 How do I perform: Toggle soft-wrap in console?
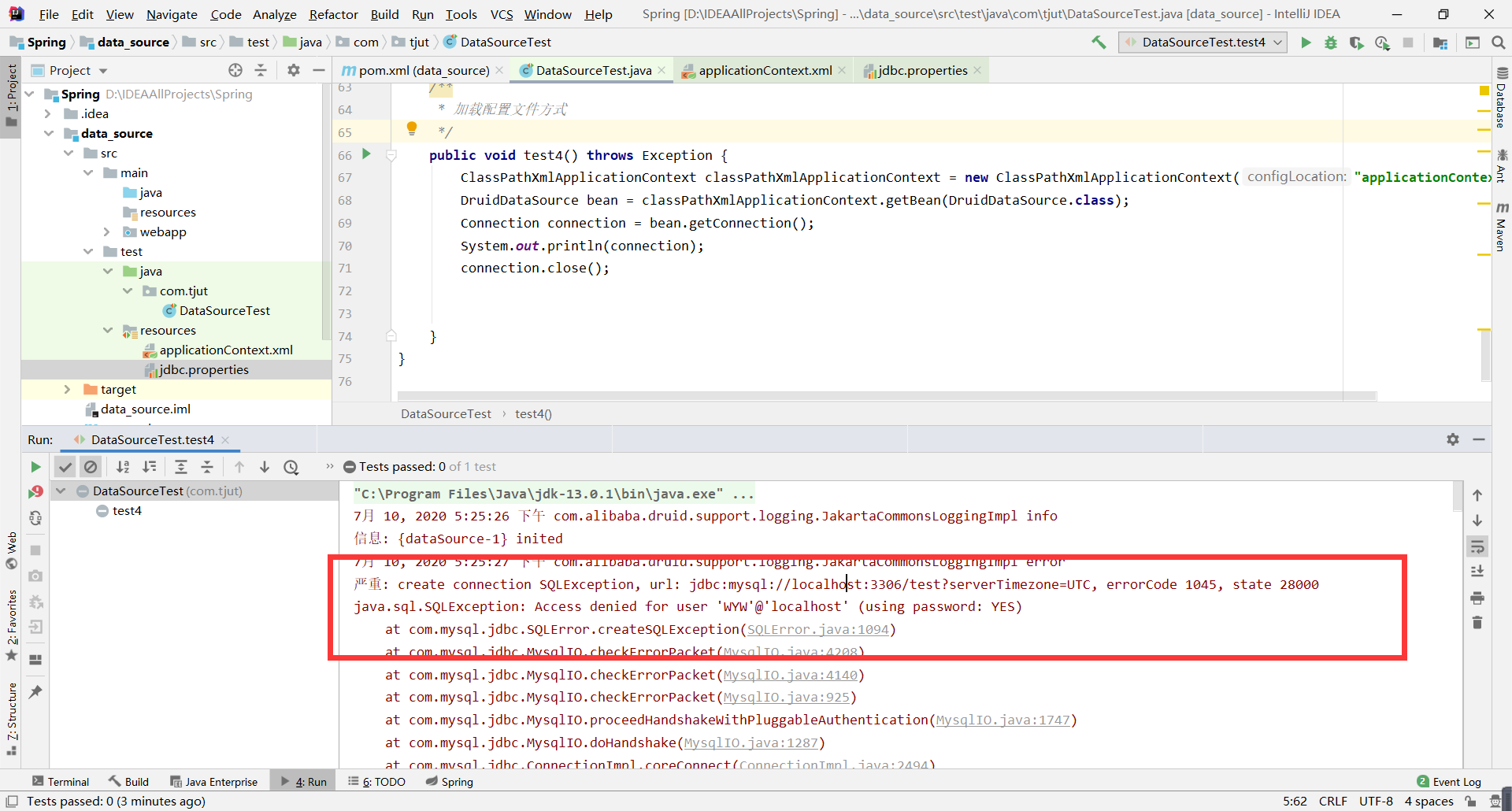pos(1477,546)
